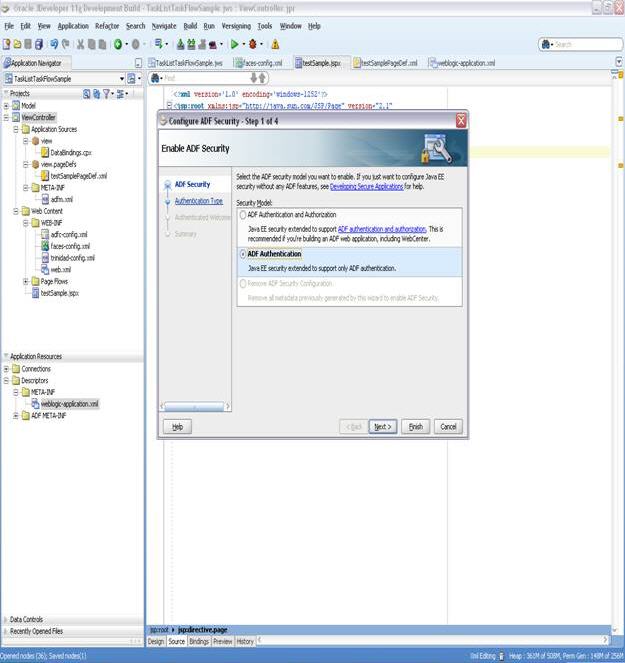Screen dimensions: 625x663
Task: Switch to the Bindings view tab
Action: point(199,641)
